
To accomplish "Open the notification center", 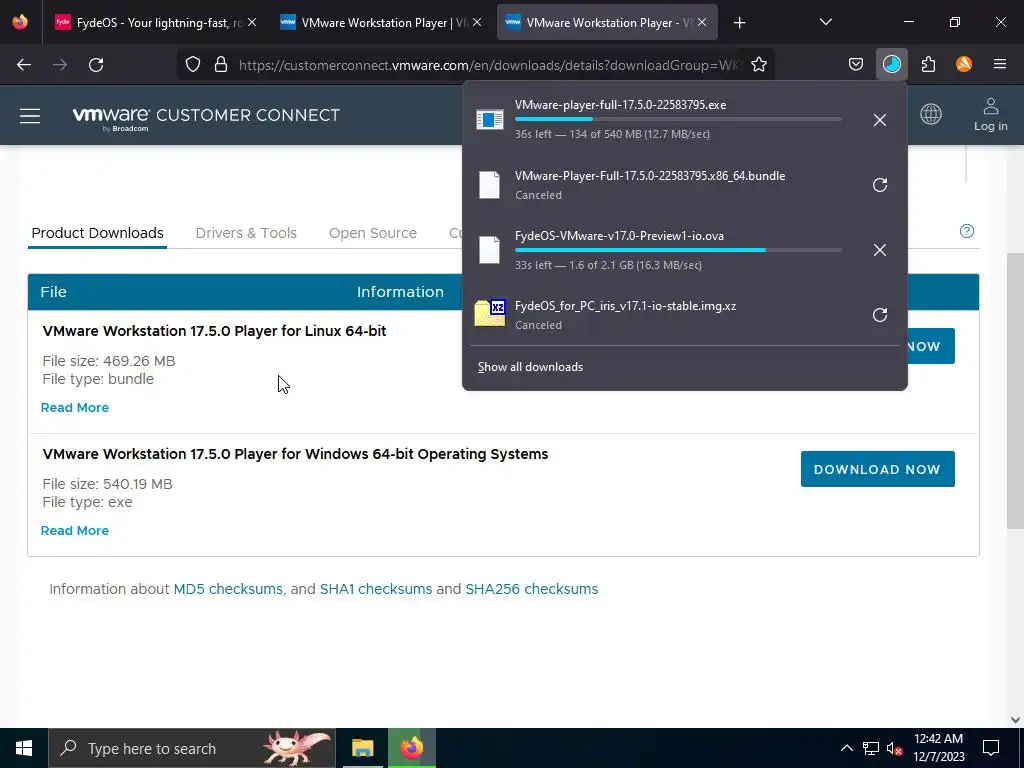I will [991, 748].
